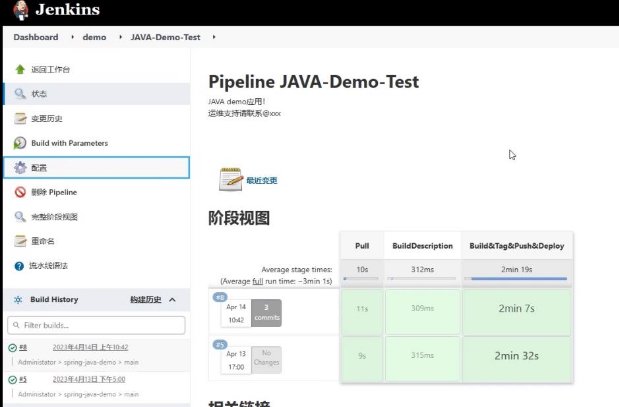Open the Dashboard breadcrumb

(36, 37)
